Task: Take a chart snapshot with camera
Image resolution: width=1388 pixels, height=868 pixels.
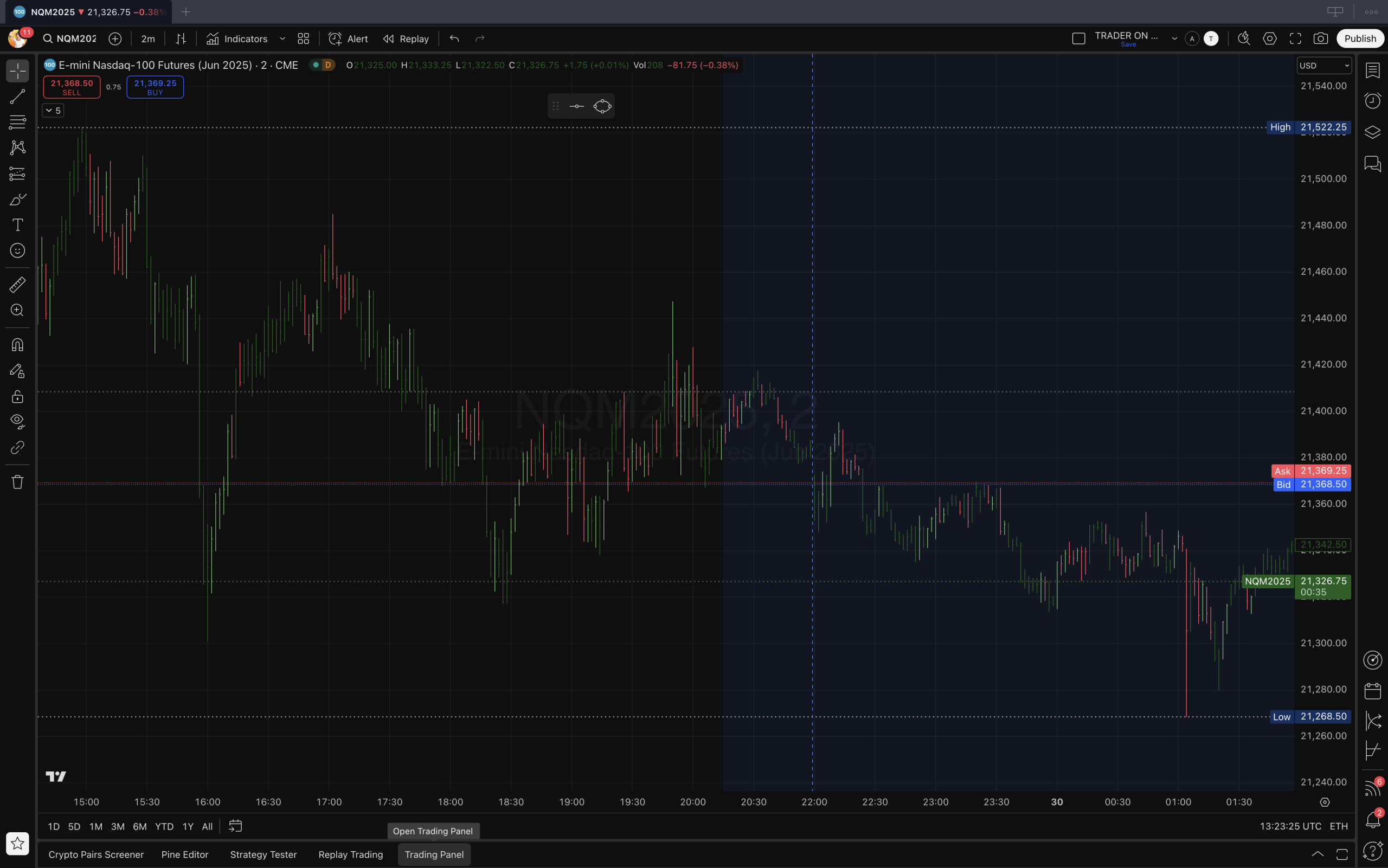Action: [1321, 38]
